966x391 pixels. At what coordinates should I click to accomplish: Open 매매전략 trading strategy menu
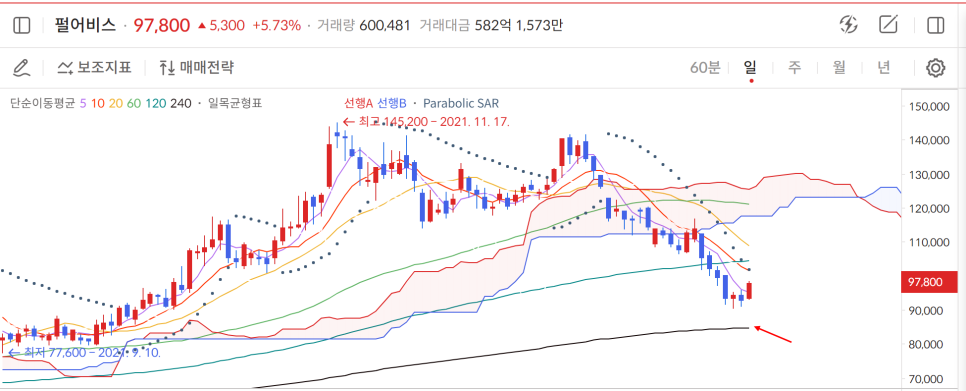click(197, 67)
